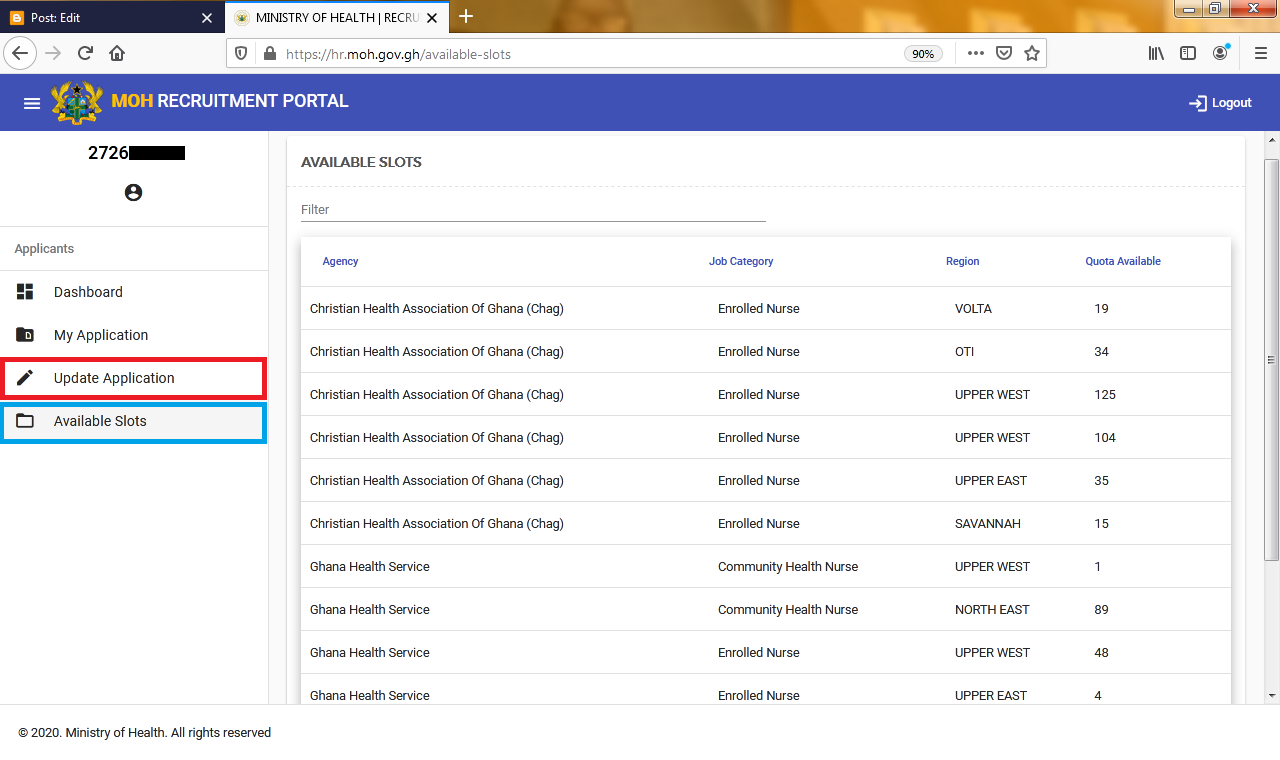Open the portal sidebar hamburger menu
The height and width of the screenshot is (760, 1280).
[32, 101]
